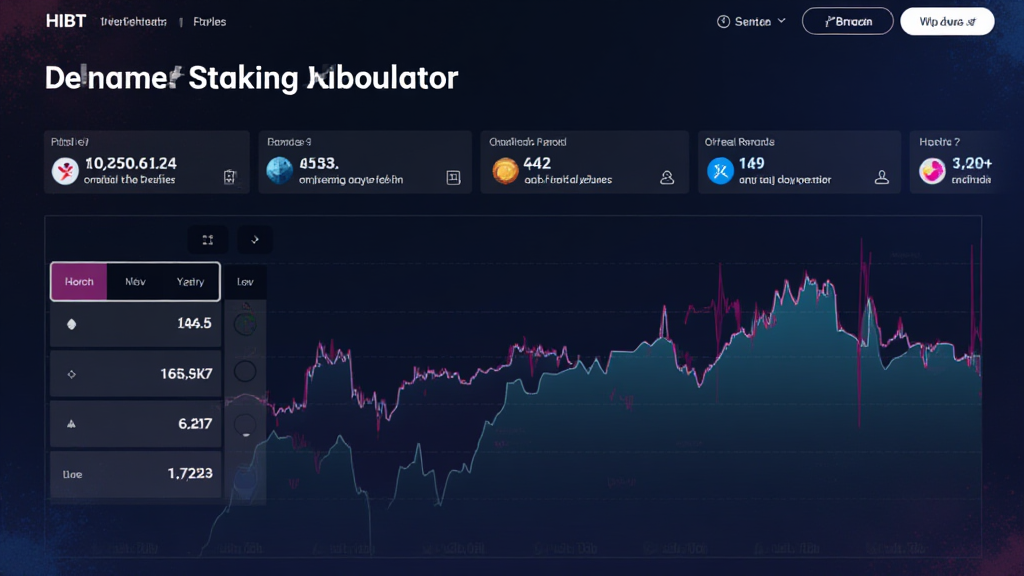Image resolution: width=1024 pixels, height=576 pixels.
Task: Click the clipboard icon in the 10,250.61.24 card
Action: pos(230,178)
